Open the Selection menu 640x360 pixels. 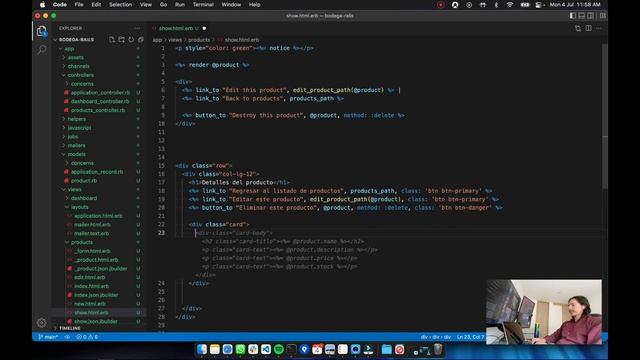(x=120, y=5)
